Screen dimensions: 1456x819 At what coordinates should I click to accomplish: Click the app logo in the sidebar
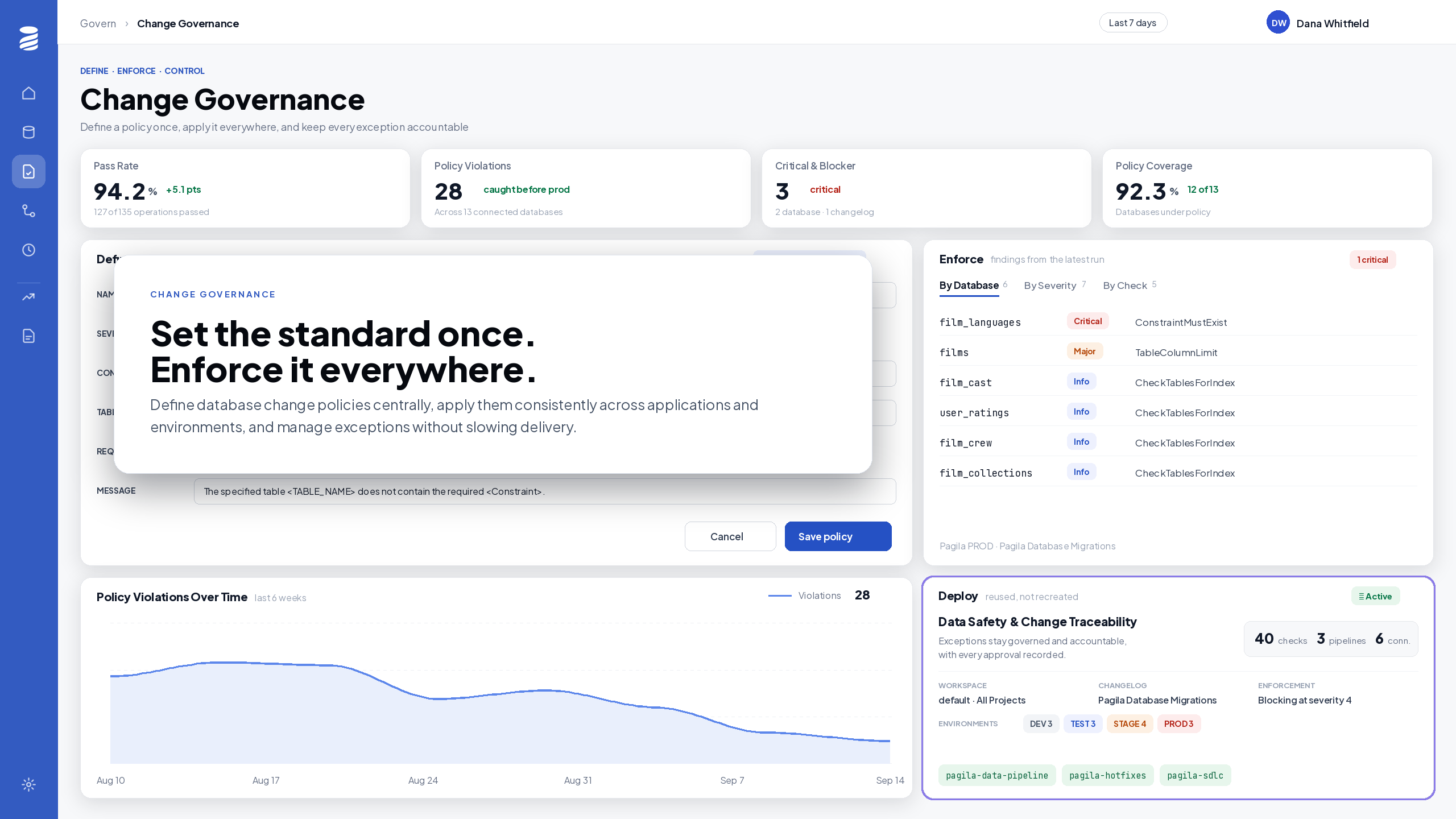[28, 38]
